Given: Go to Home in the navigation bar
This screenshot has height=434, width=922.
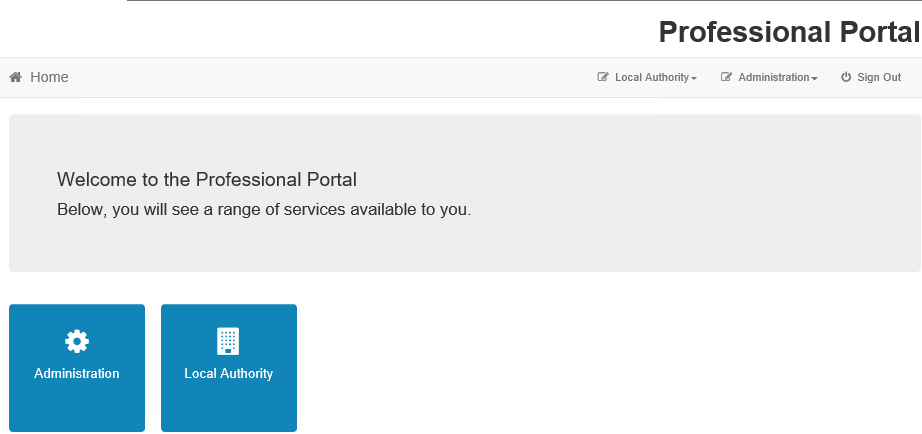Looking at the screenshot, I should click(39, 77).
